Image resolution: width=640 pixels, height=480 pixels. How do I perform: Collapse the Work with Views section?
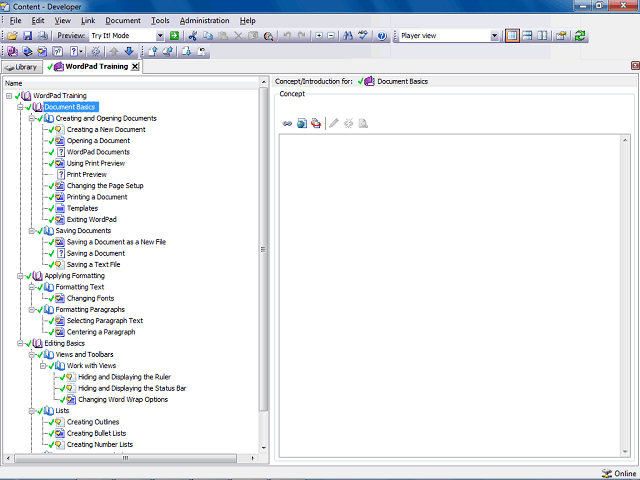point(43,366)
